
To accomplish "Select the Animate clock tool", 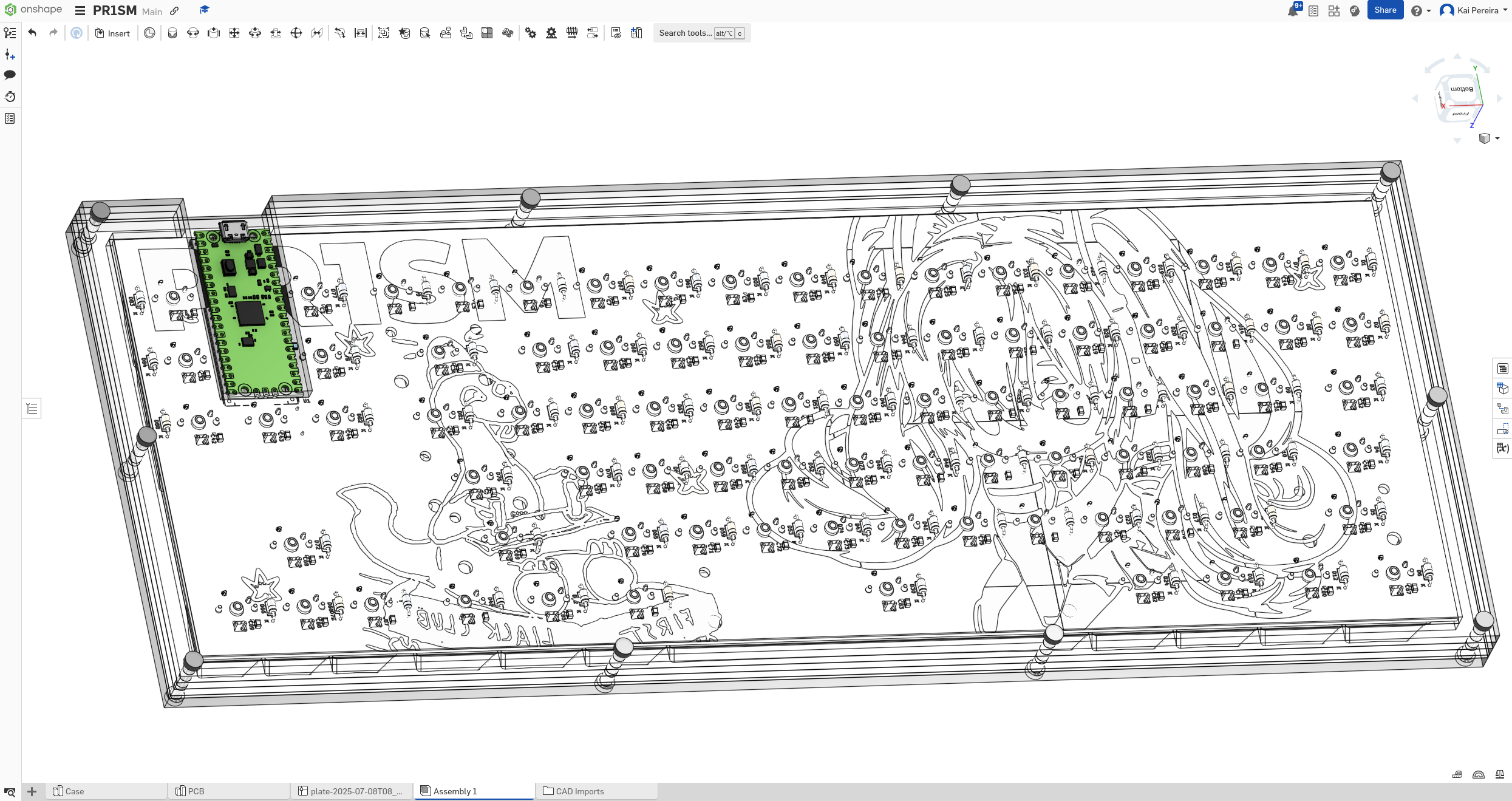I will [149, 33].
